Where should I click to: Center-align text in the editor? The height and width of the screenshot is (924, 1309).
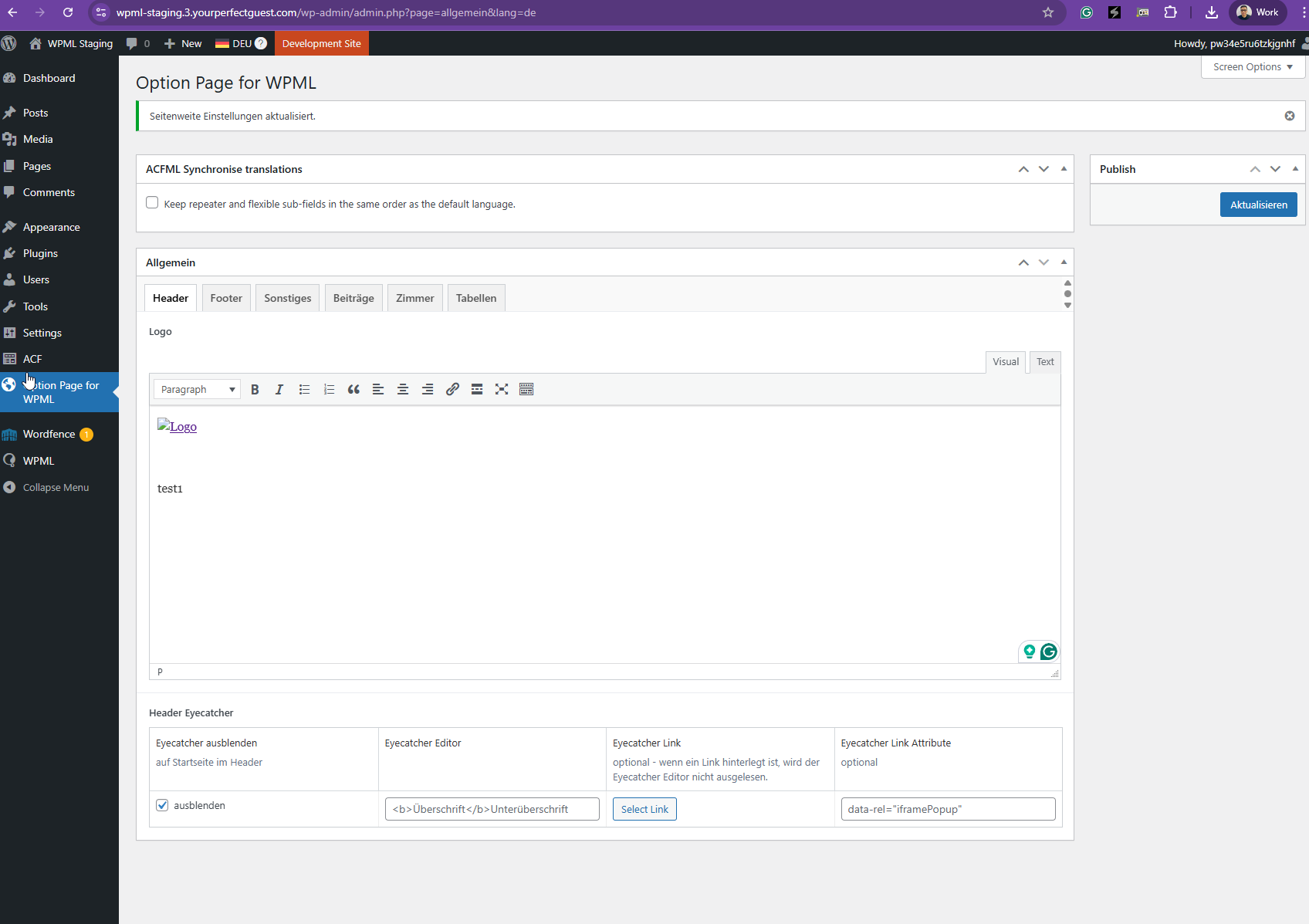pos(403,390)
